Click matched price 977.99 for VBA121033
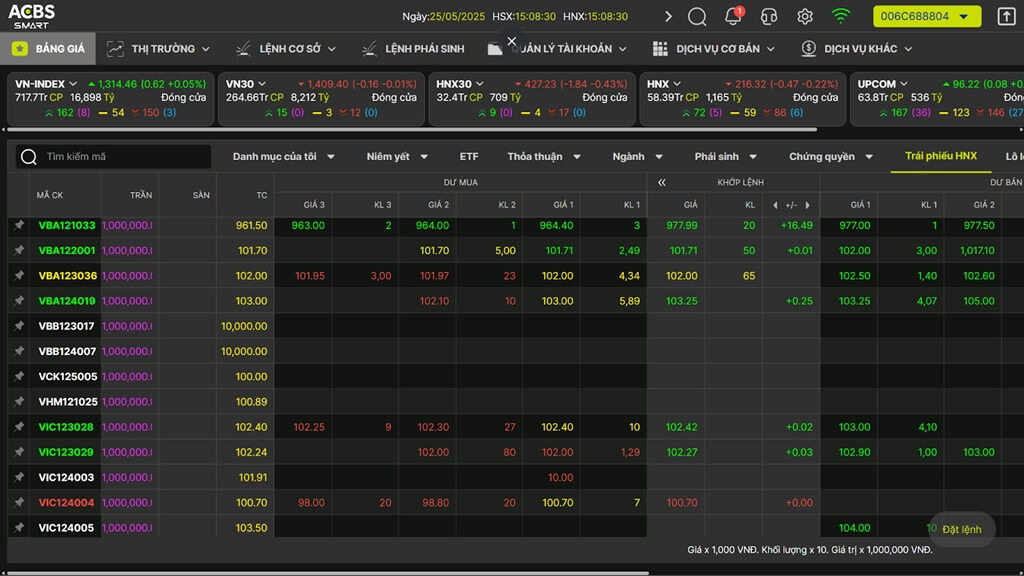The width and height of the screenshot is (1024, 576). click(682, 225)
